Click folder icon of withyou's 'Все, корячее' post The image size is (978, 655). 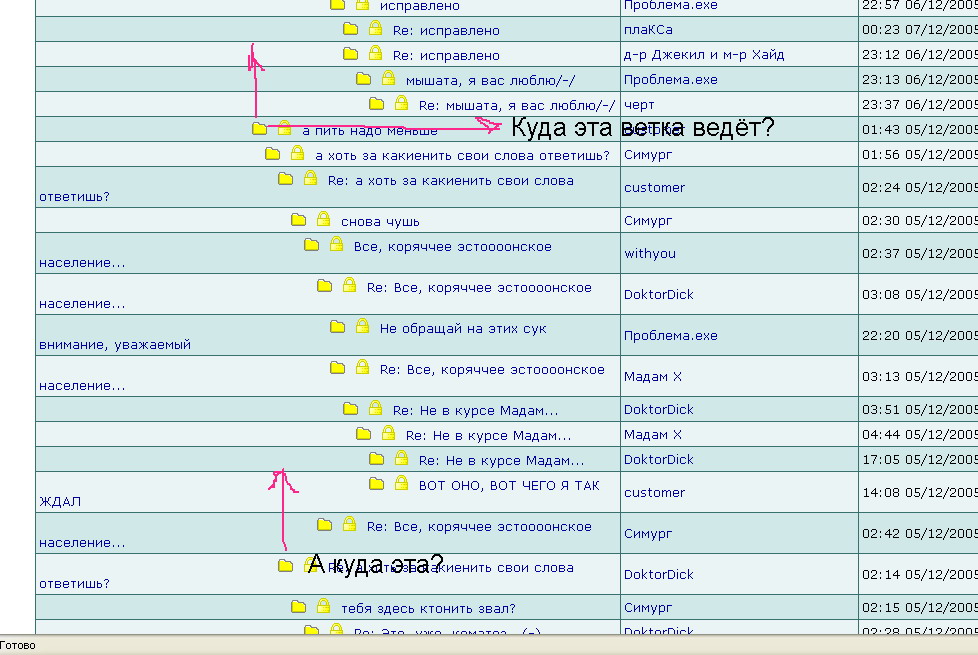[x=311, y=245]
